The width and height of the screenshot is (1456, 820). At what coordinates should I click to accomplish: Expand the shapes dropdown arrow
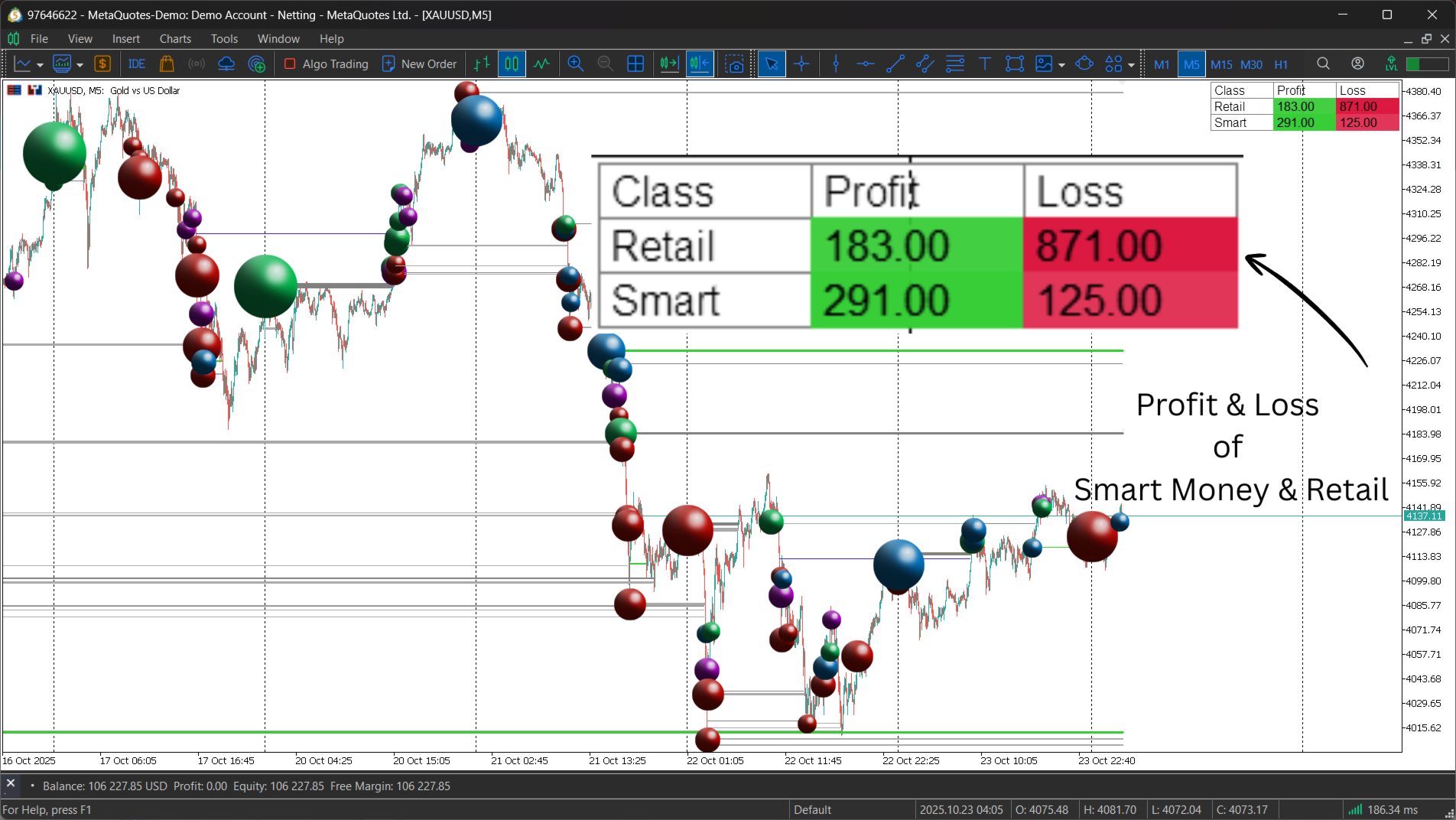[x=1131, y=65]
